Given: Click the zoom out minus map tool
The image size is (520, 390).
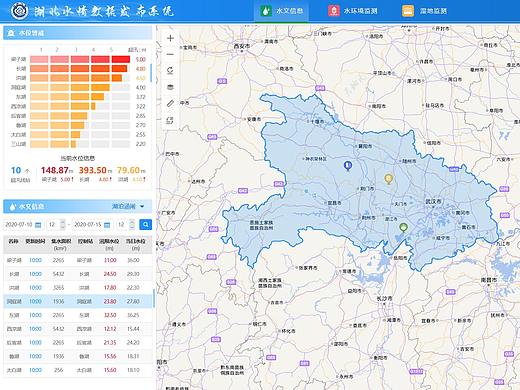Looking at the screenshot, I should click(170, 54).
